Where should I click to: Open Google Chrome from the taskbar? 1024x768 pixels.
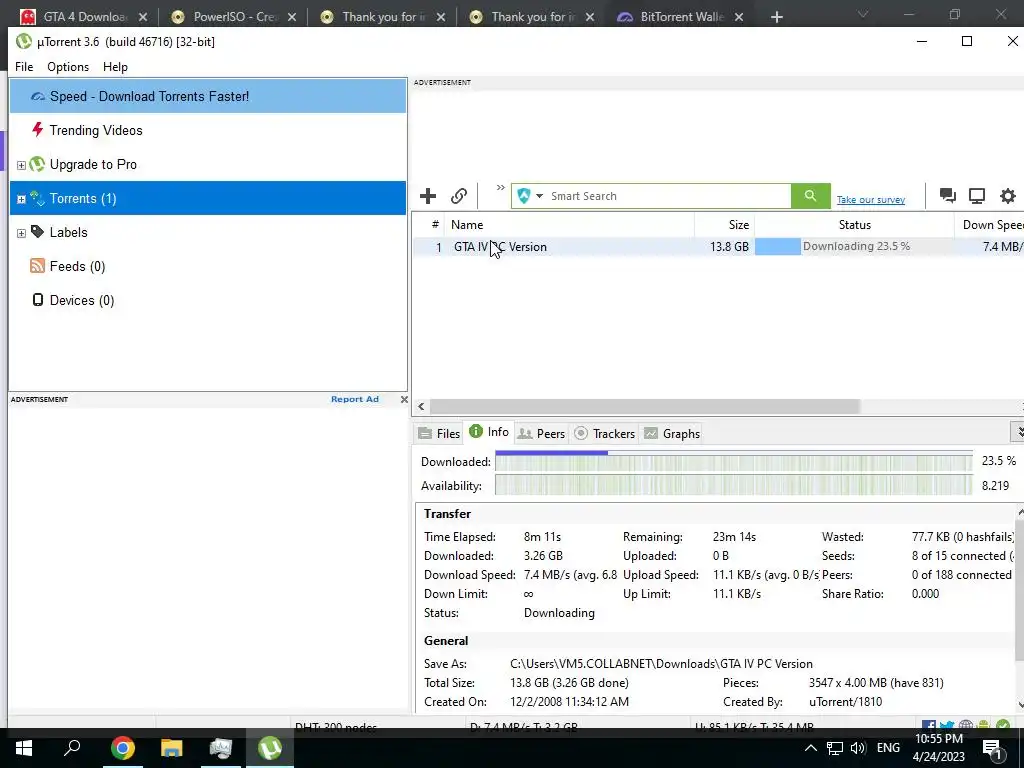pos(122,748)
